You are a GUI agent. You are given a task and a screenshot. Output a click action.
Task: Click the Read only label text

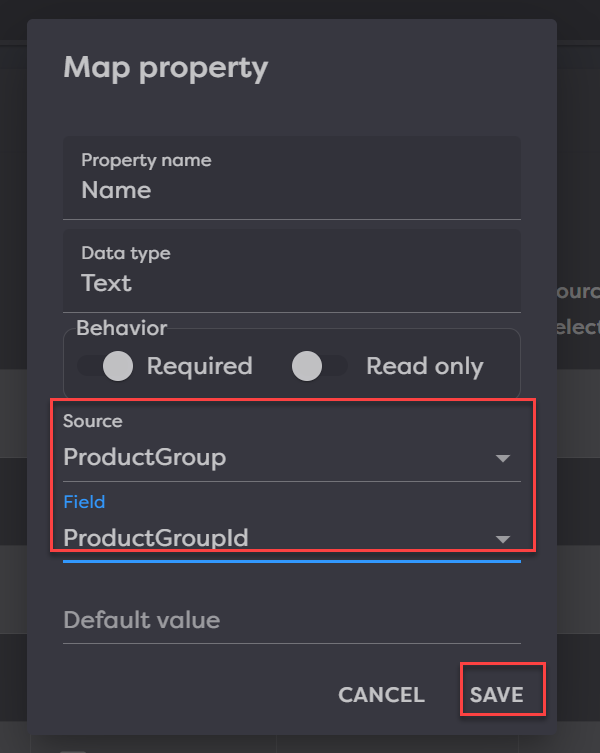424,367
